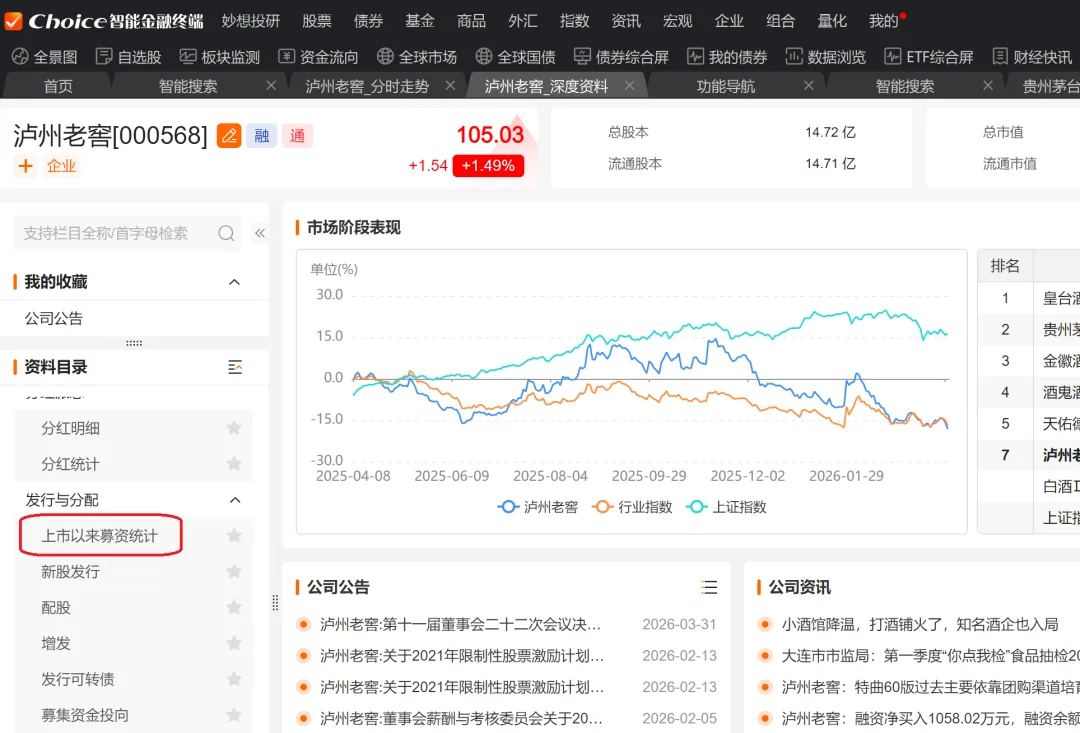
Task: Click the 融 margin badge
Action: 262,136
